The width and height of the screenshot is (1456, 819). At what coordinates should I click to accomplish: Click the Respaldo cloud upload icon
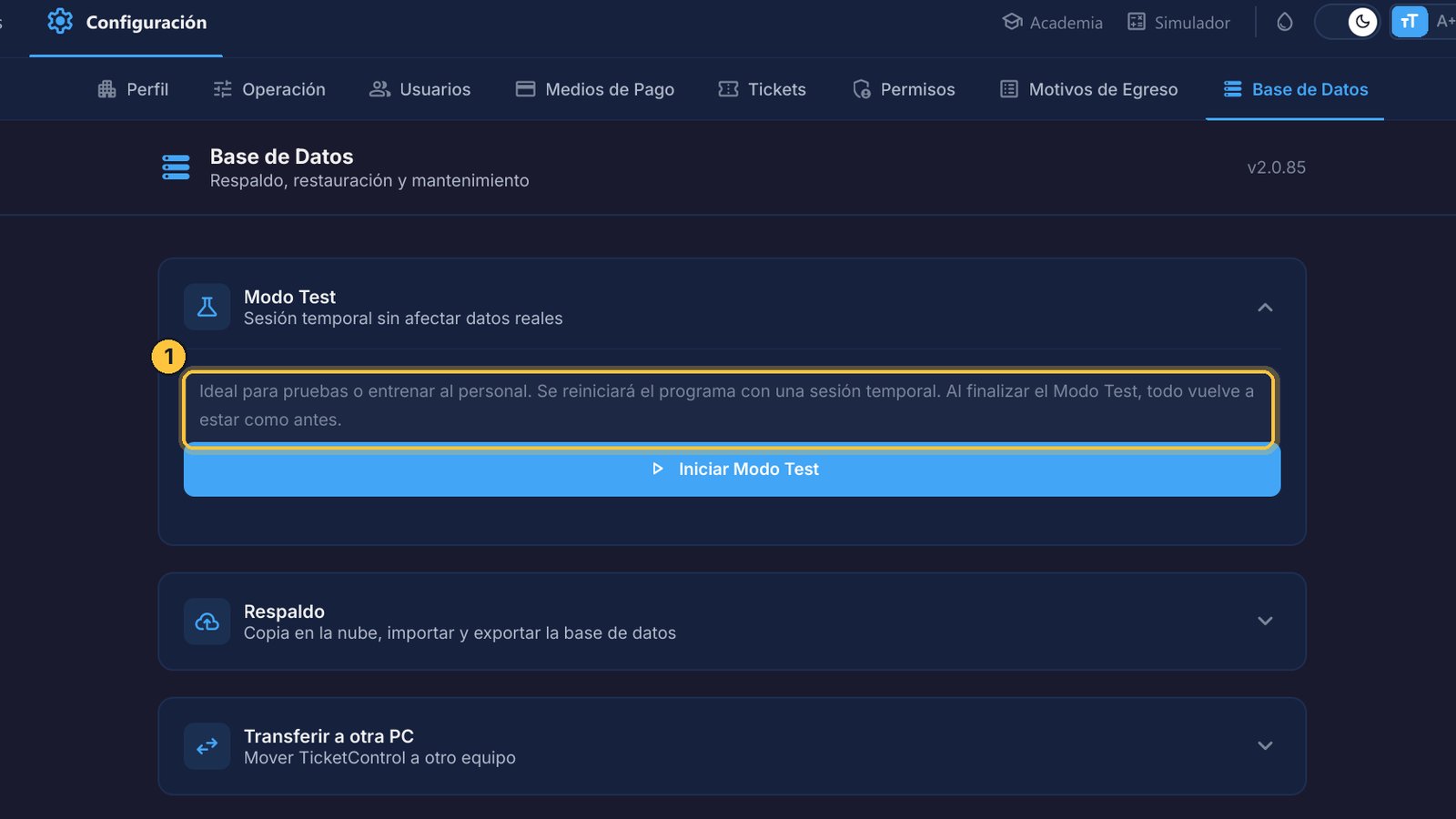coord(207,622)
